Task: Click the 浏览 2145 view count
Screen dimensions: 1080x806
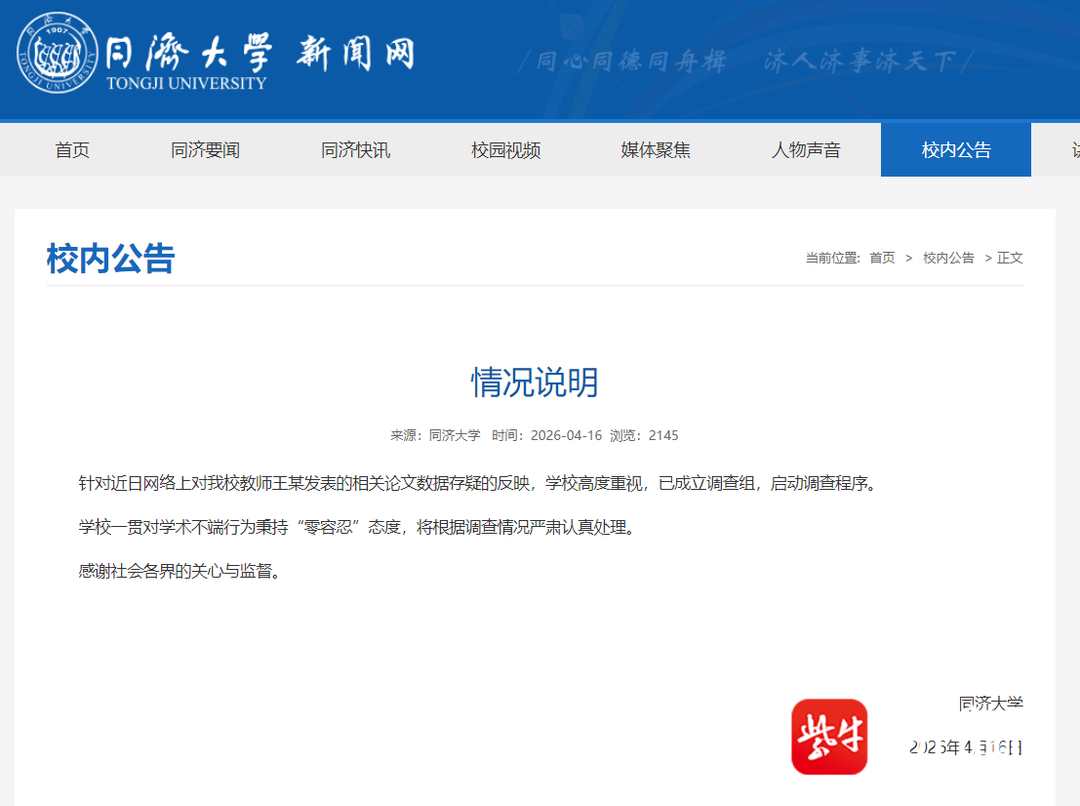Action: tap(644, 435)
